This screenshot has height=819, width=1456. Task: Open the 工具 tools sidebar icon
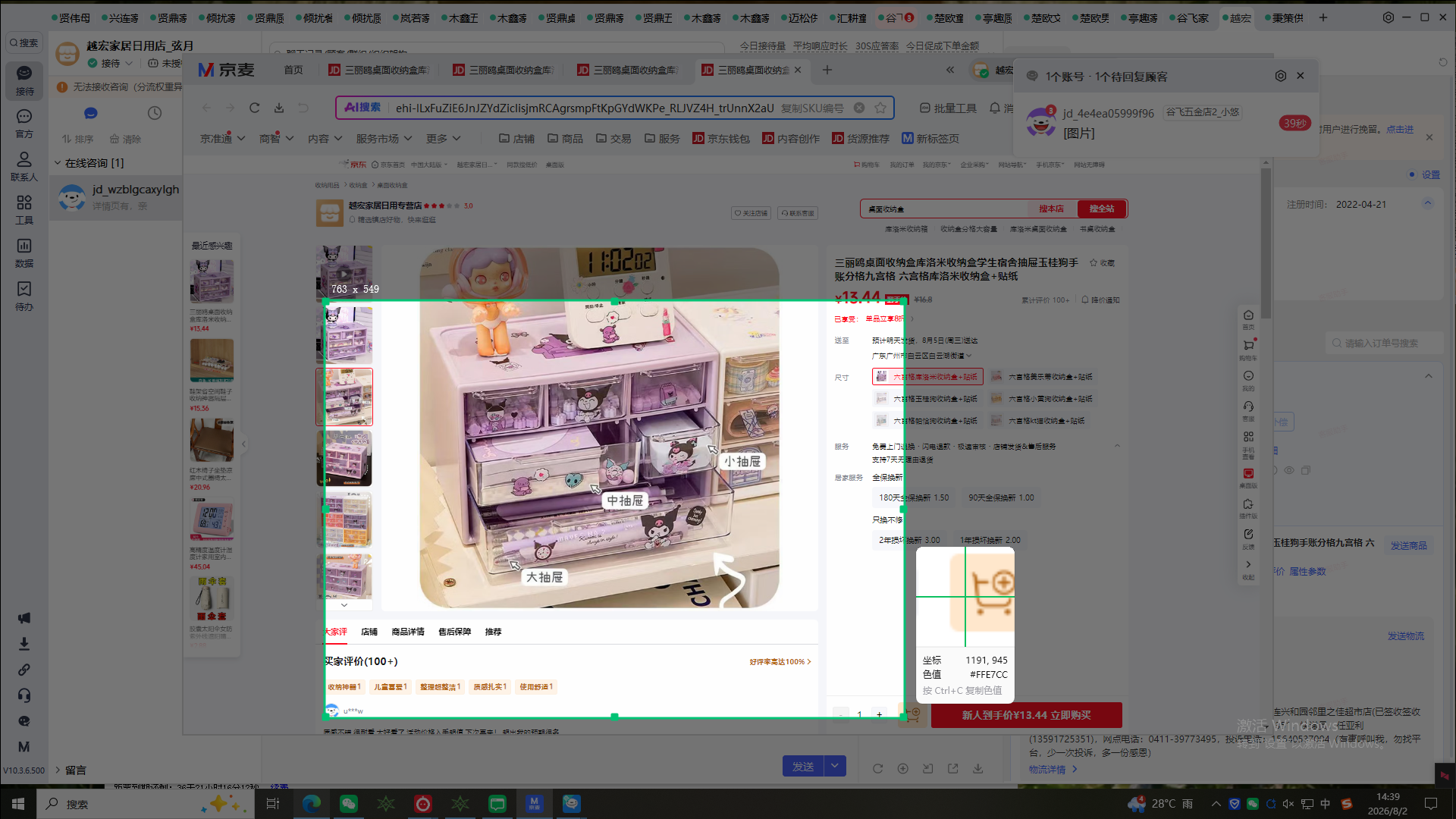pyautogui.click(x=24, y=209)
